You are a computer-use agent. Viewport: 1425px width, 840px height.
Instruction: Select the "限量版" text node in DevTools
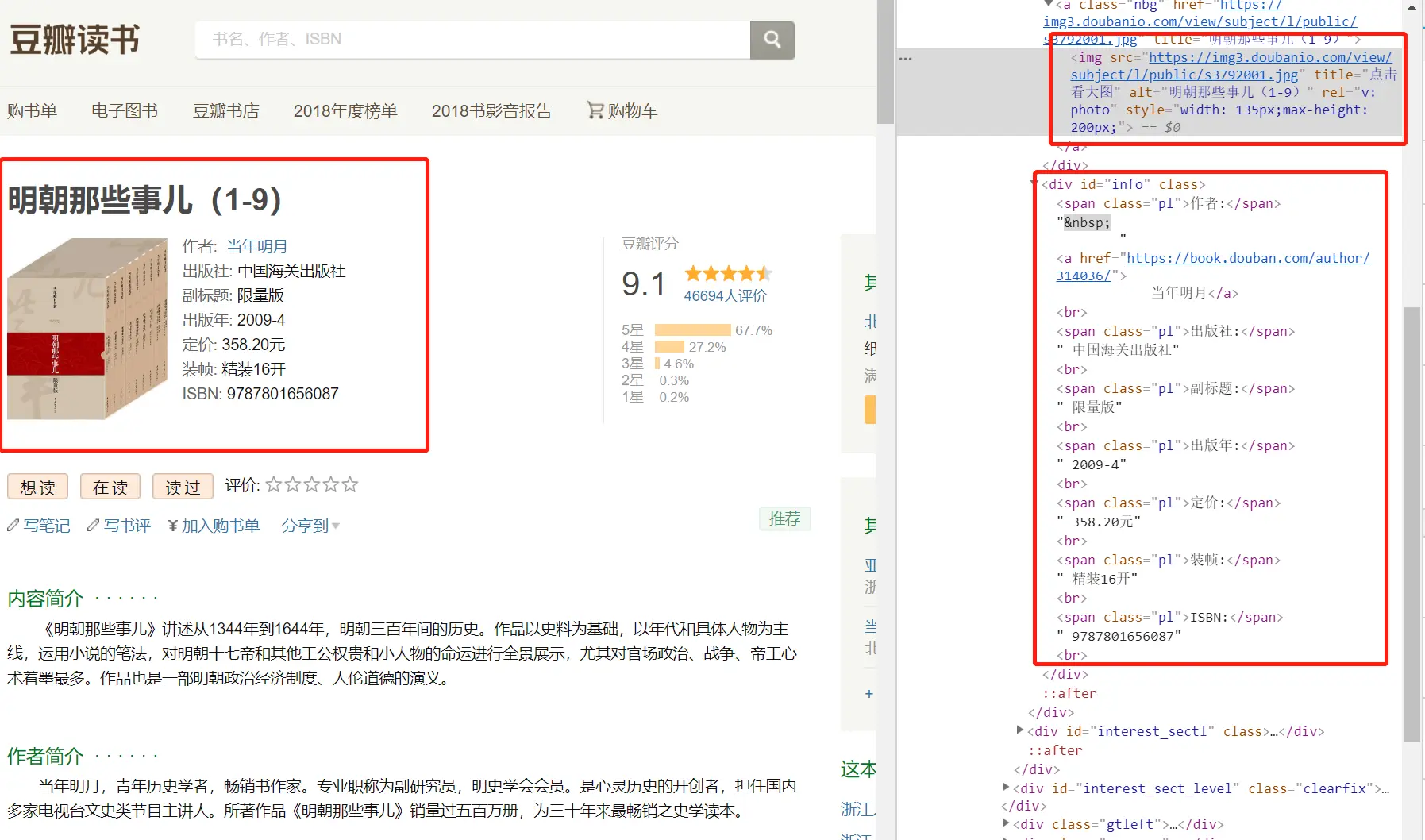pos(1089,407)
